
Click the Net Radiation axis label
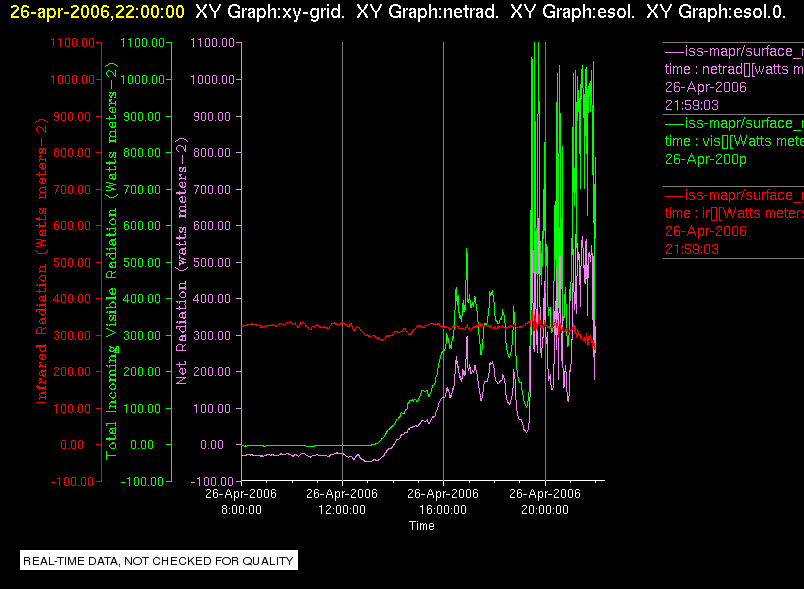[182, 260]
